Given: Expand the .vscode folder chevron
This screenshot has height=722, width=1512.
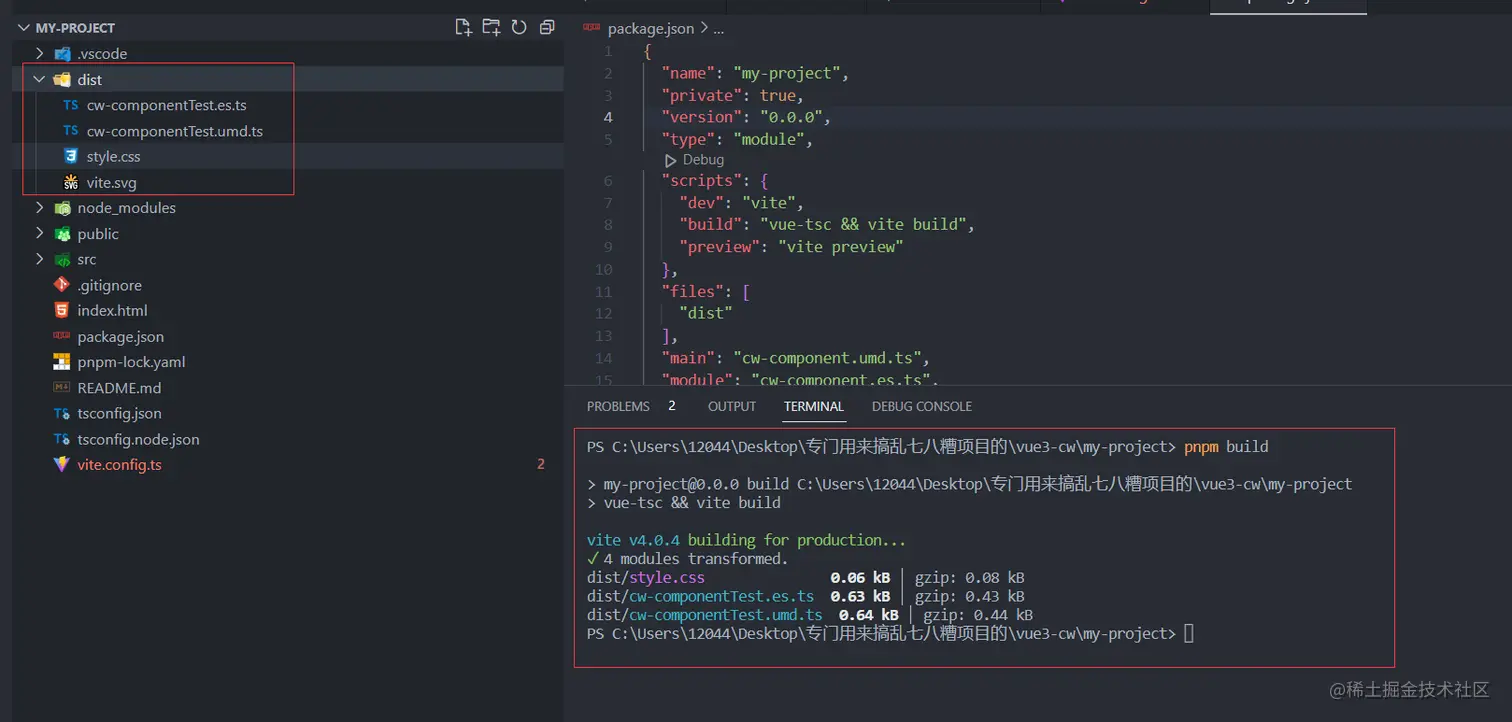Looking at the screenshot, I should click(x=40, y=54).
